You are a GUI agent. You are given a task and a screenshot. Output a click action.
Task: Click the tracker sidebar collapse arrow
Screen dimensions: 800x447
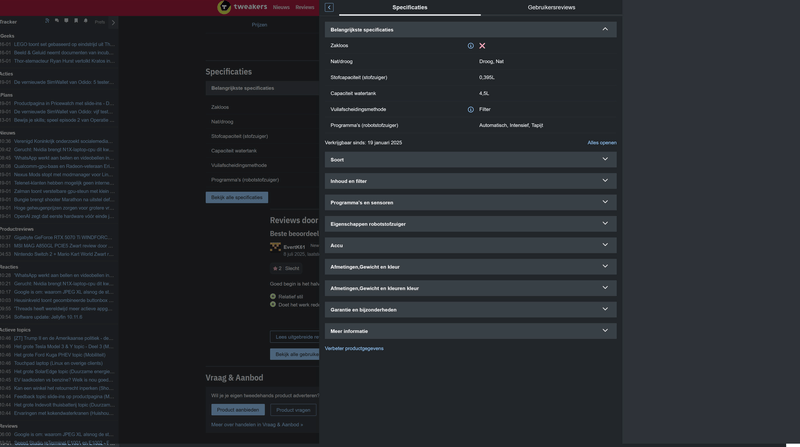click(113, 22)
